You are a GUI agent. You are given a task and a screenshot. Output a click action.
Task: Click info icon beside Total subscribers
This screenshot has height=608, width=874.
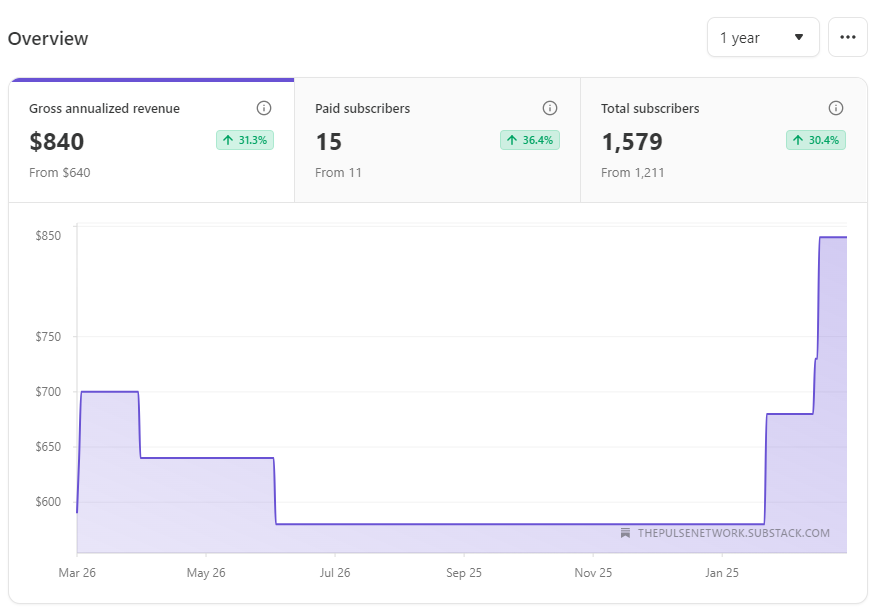pos(836,108)
